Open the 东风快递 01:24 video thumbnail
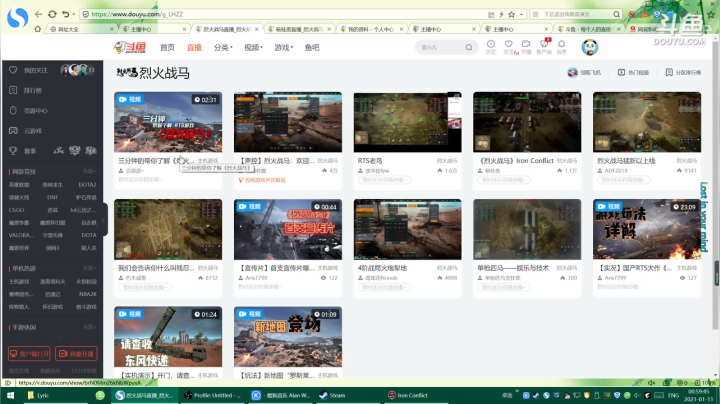 (168, 337)
